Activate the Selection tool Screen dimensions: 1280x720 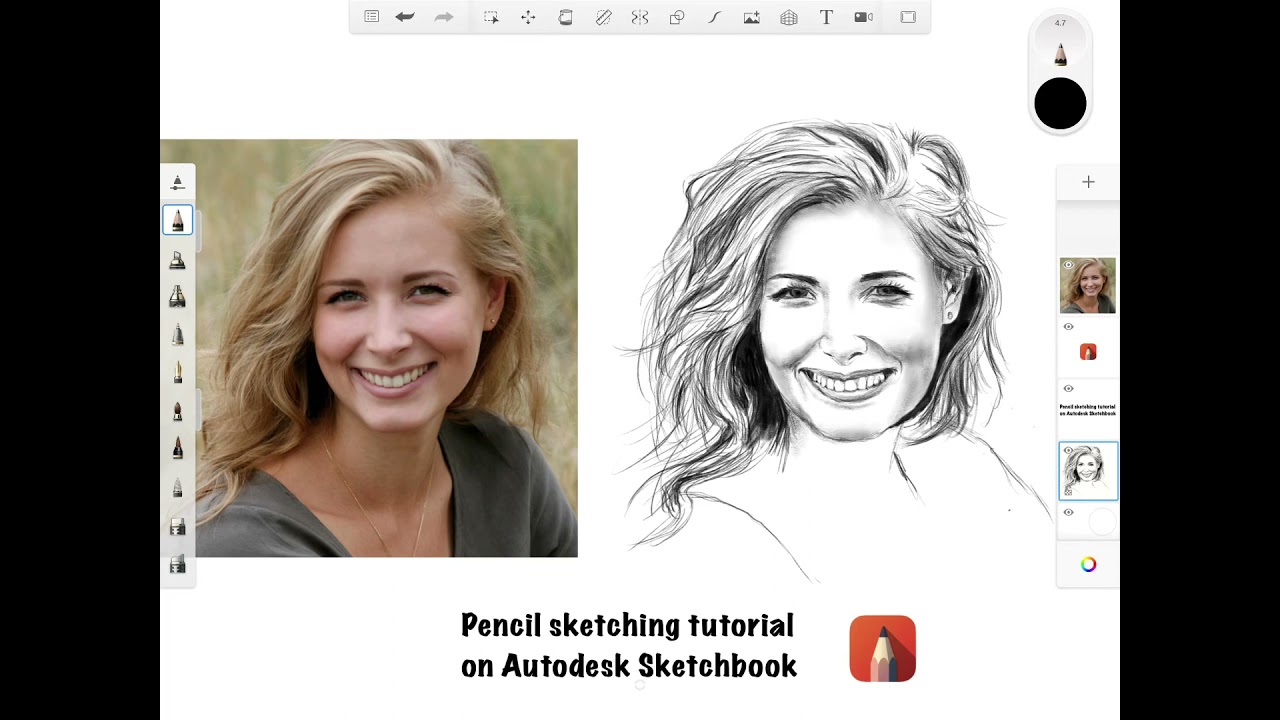[x=491, y=17]
